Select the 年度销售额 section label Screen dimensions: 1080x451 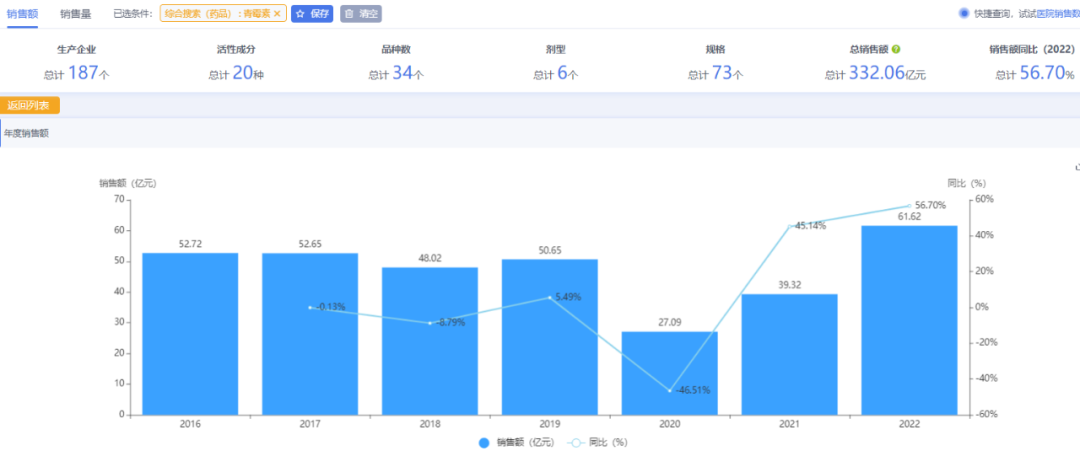(x=27, y=133)
